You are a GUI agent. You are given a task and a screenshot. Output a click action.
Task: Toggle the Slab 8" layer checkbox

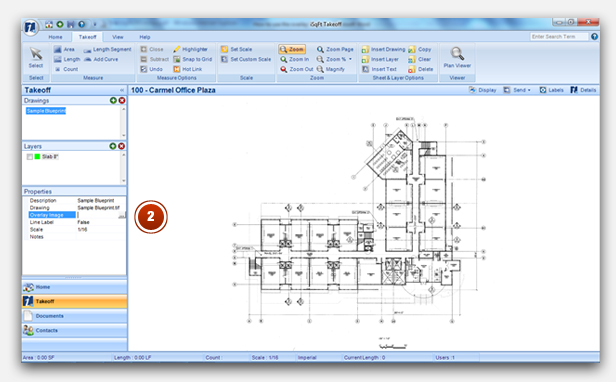[29, 157]
